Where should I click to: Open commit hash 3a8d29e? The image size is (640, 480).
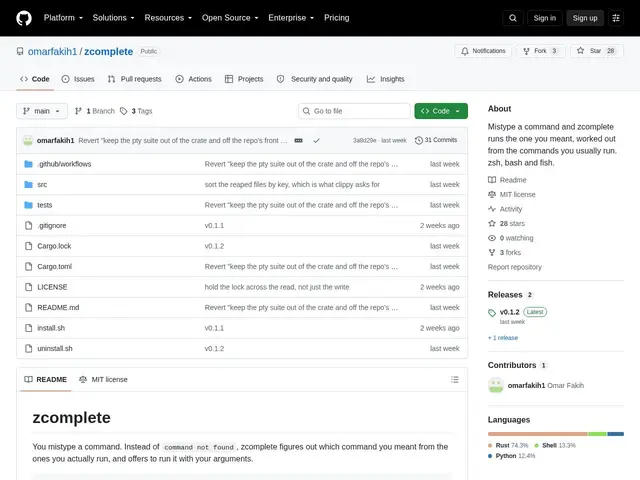coord(364,140)
